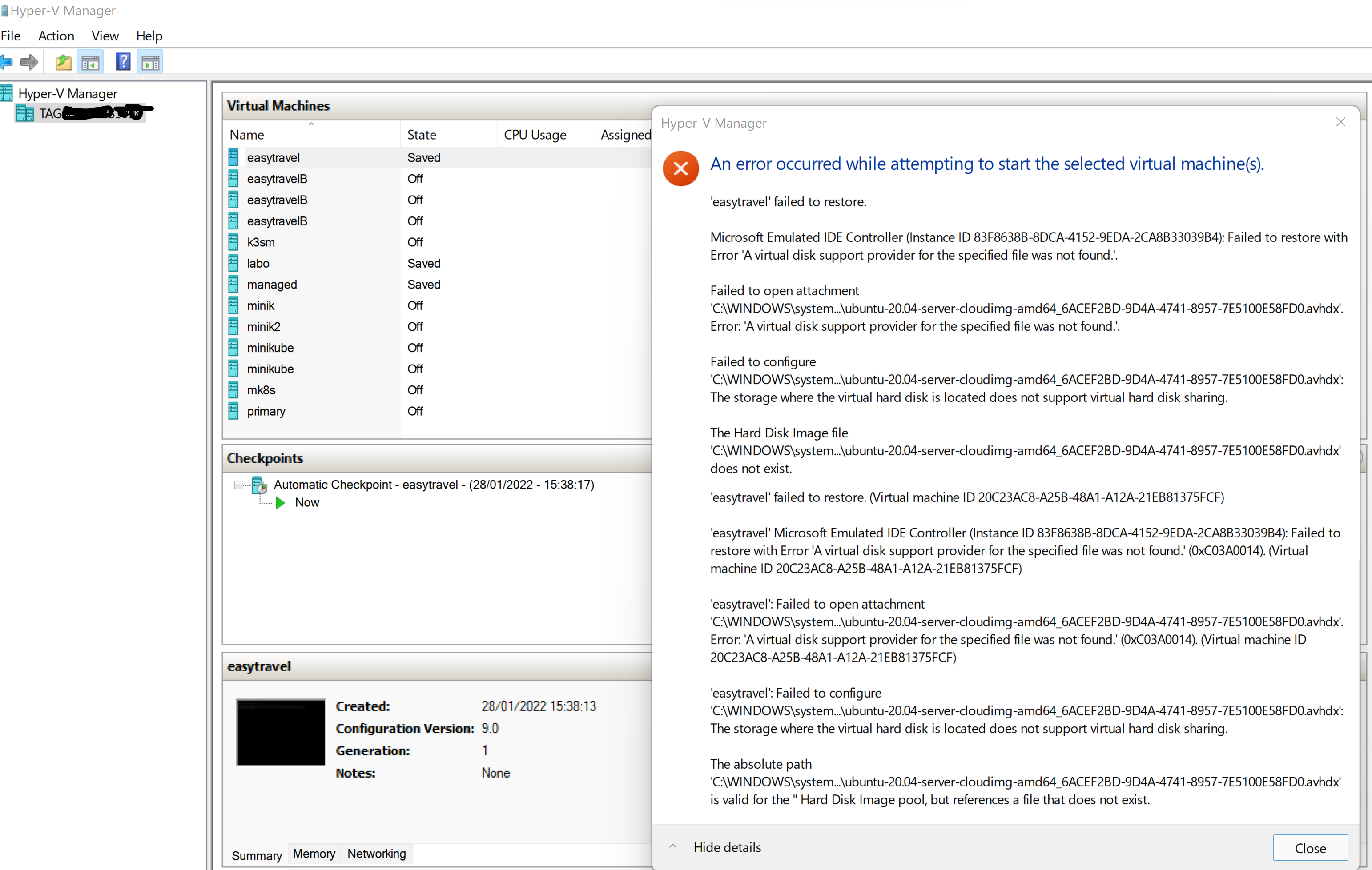Click the Name column sort arrow
The image size is (1372, 870).
(x=311, y=124)
